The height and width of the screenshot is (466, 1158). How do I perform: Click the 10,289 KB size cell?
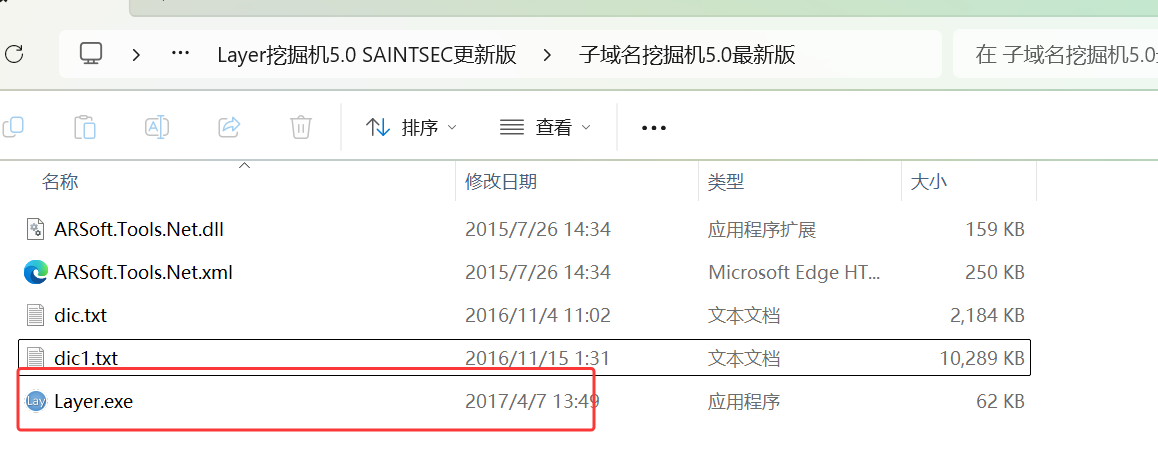(981, 358)
